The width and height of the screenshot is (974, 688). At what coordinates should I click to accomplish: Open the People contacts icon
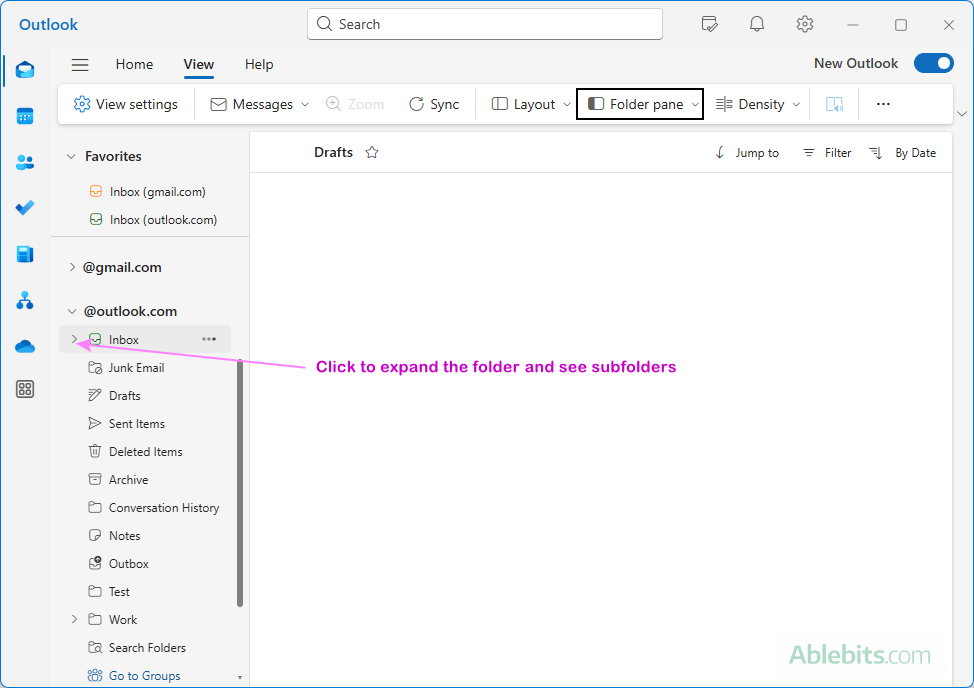[25, 163]
